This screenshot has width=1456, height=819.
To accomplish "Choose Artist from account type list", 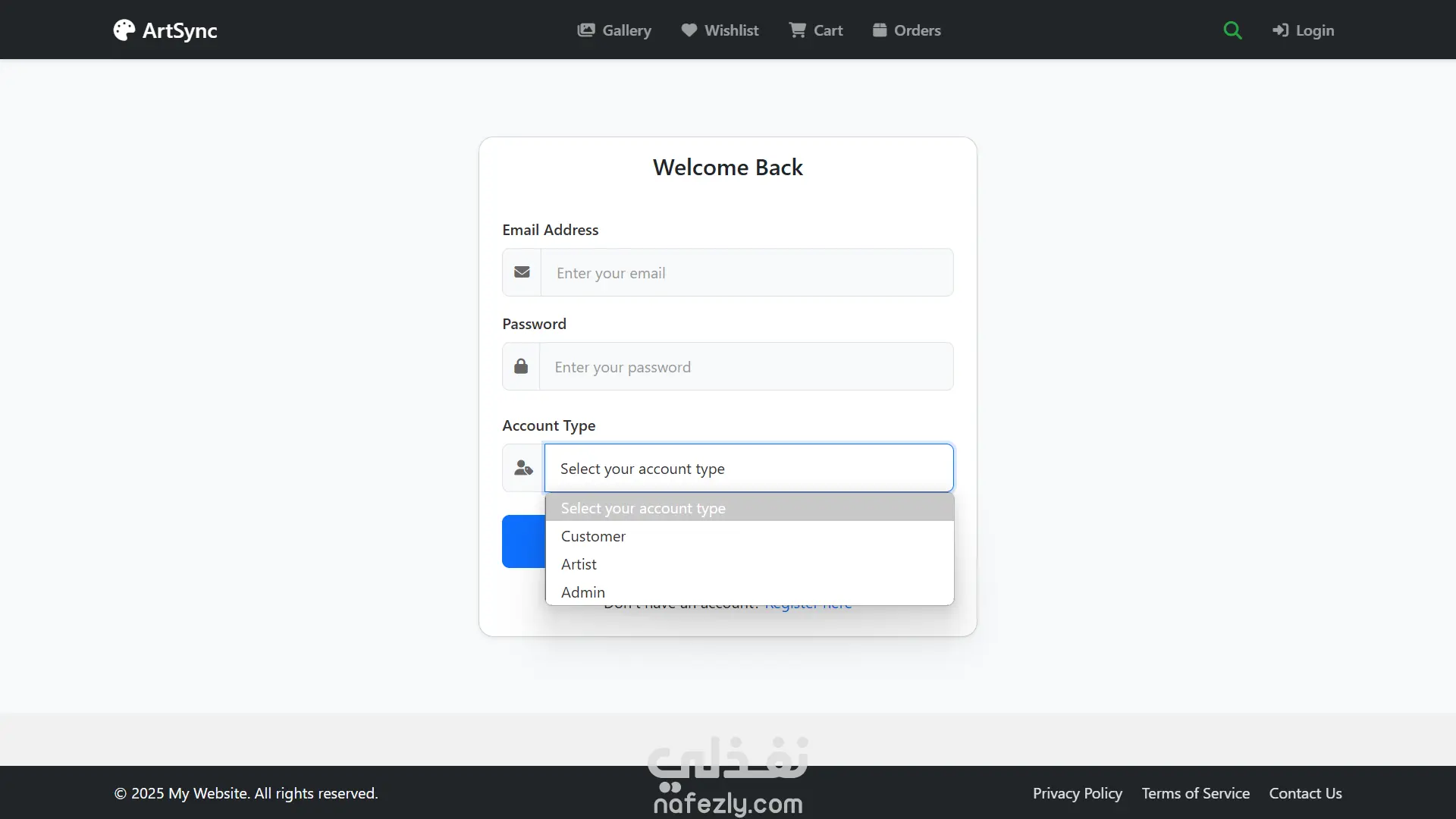I will click(579, 564).
